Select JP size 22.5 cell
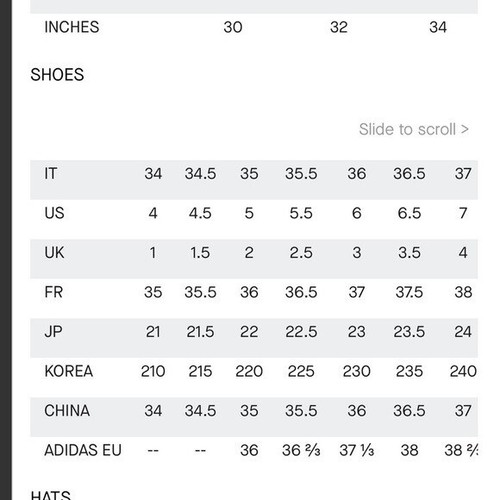The image size is (500, 500). pos(301,332)
